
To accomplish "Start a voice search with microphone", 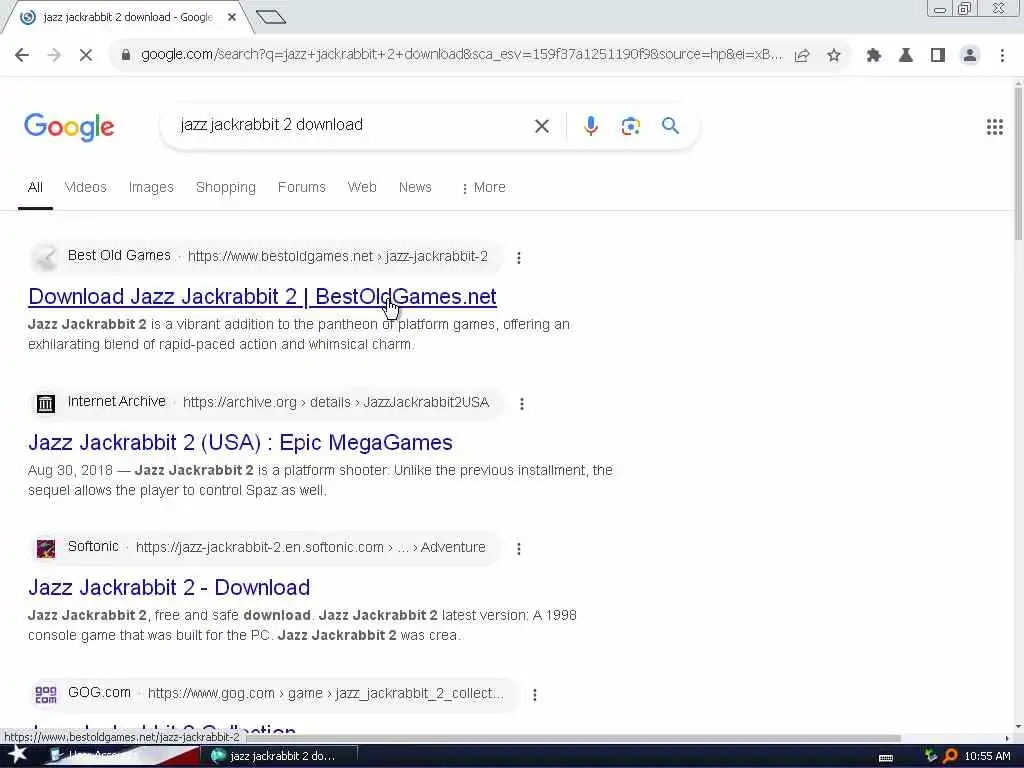I will (590, 125).
